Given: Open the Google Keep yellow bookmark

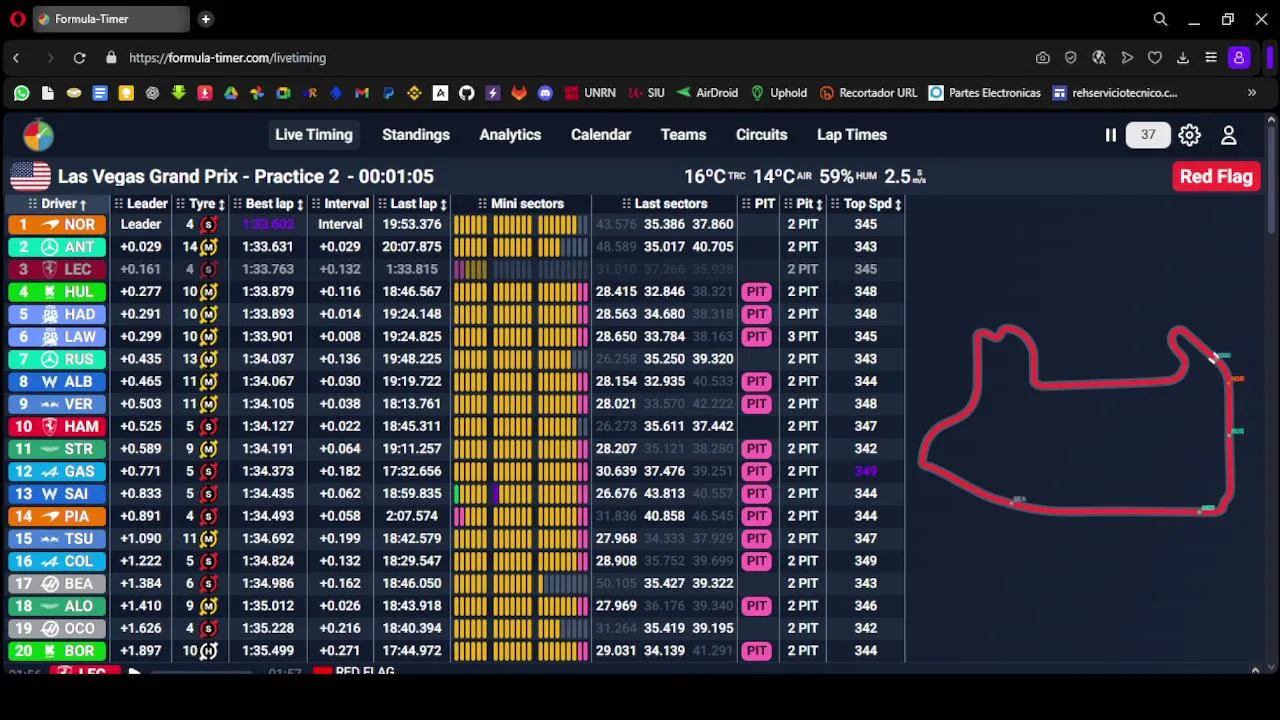Looking at the screenshot, I should pos(126,93).
